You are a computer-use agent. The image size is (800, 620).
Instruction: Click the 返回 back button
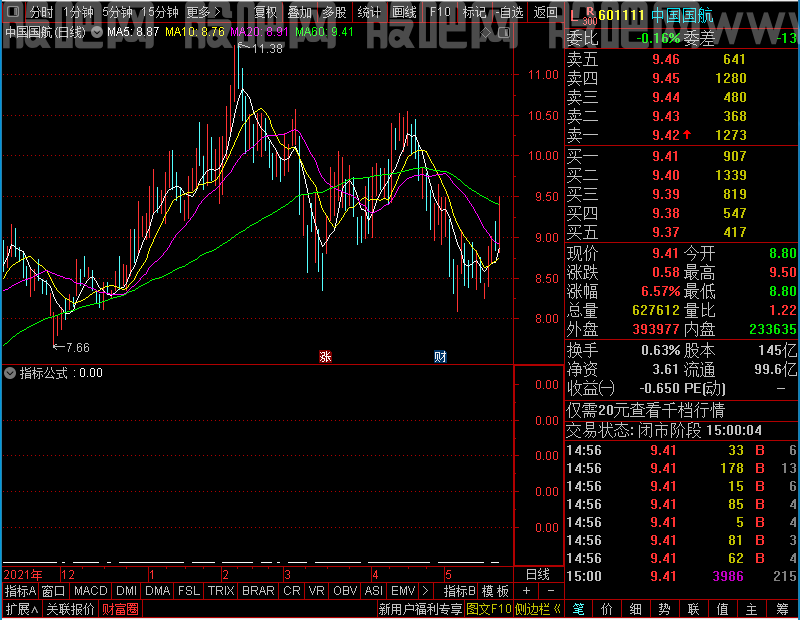coord(545,12)
